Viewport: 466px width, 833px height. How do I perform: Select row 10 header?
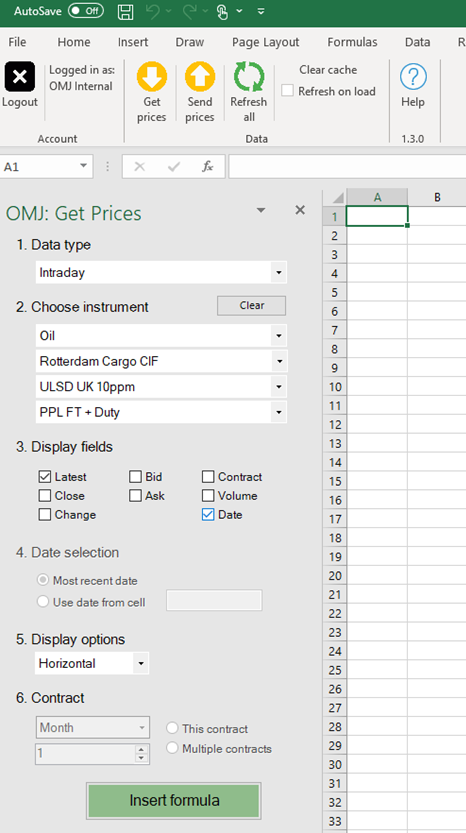pyautogui.click(x=335, y=387)
